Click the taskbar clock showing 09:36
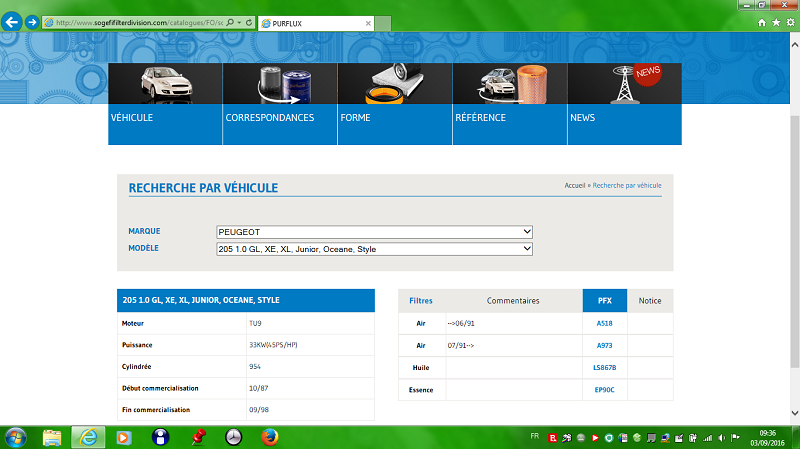The height and width of the screenshot is (449, 800). (767, 438)
